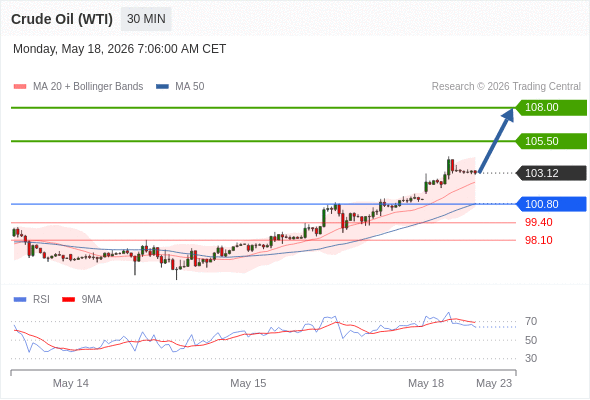This screenshot has width=590, height=400.
Task: Click the MA 20 + Bollinger Bands legend label
Action: tap(88, 87)
